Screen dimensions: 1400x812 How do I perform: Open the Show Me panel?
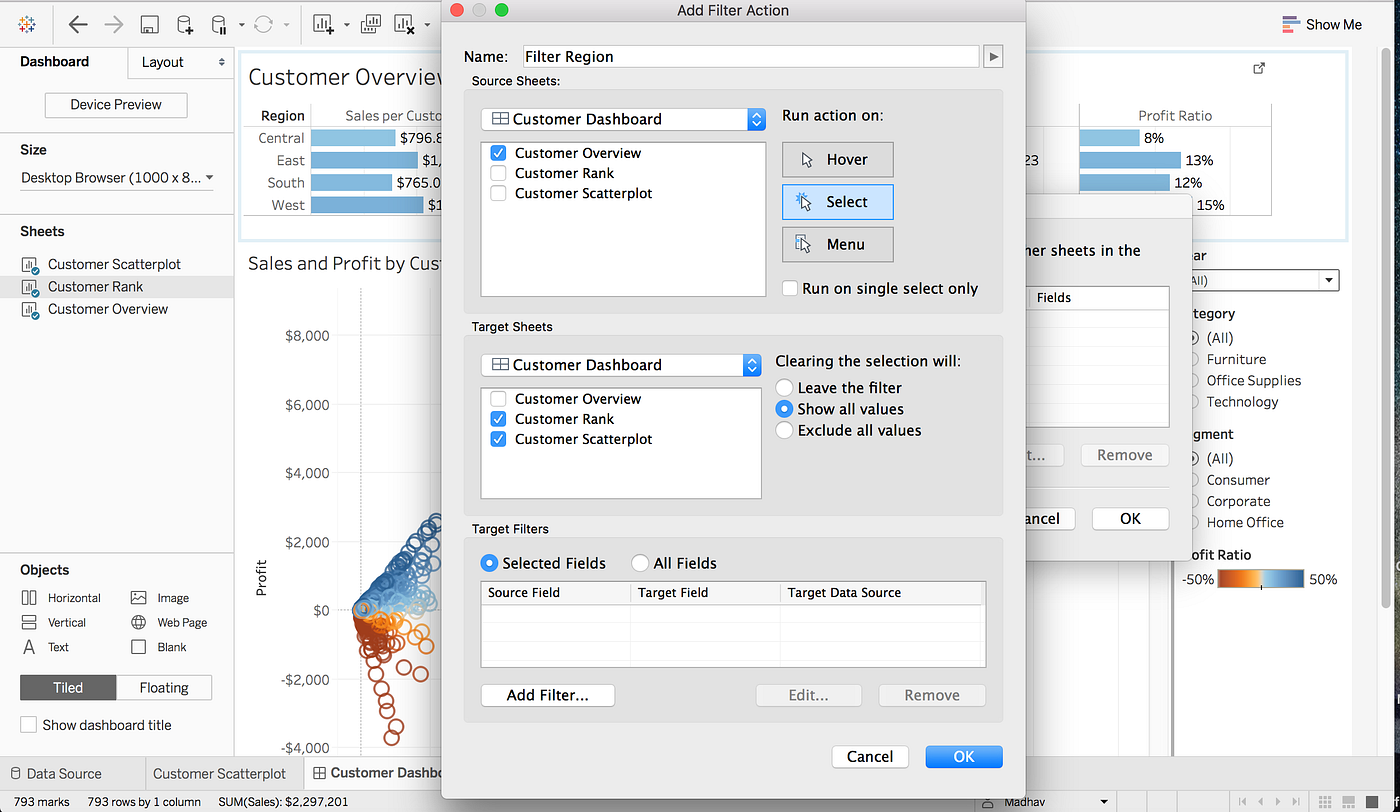pos(1321,24)
